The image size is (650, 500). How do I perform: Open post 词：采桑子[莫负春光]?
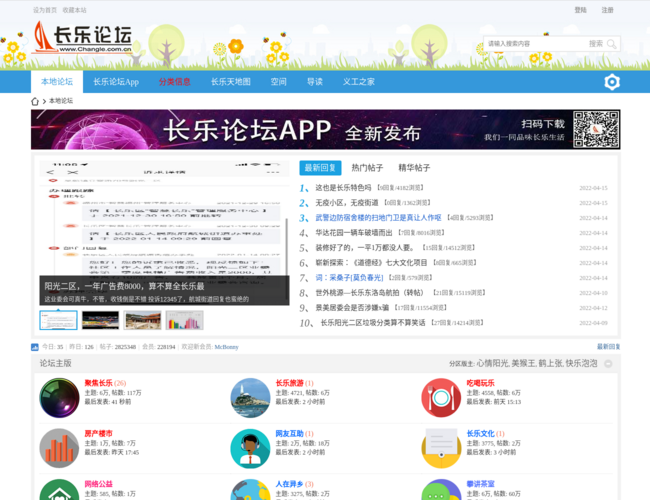click(x=349, y=277)
